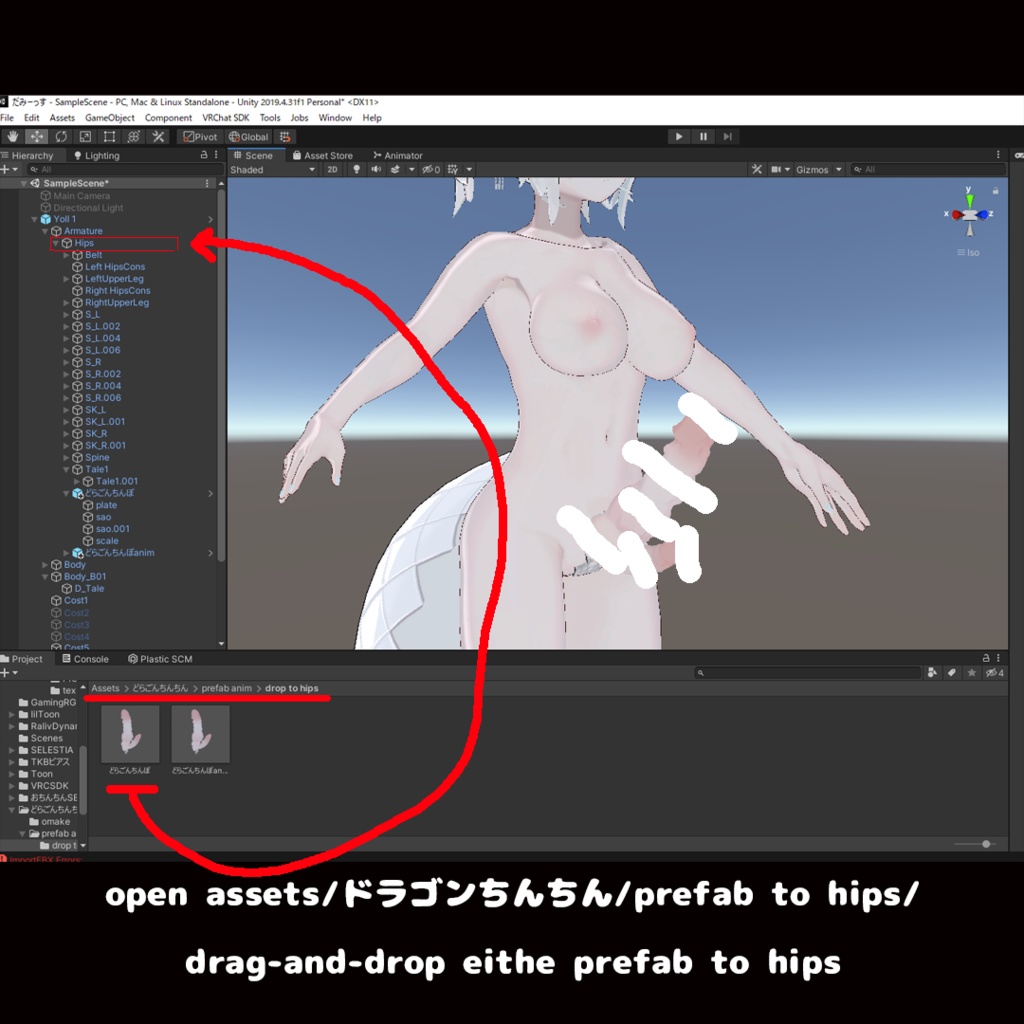Open the Gizmos dropdown

tap(818, 170)
